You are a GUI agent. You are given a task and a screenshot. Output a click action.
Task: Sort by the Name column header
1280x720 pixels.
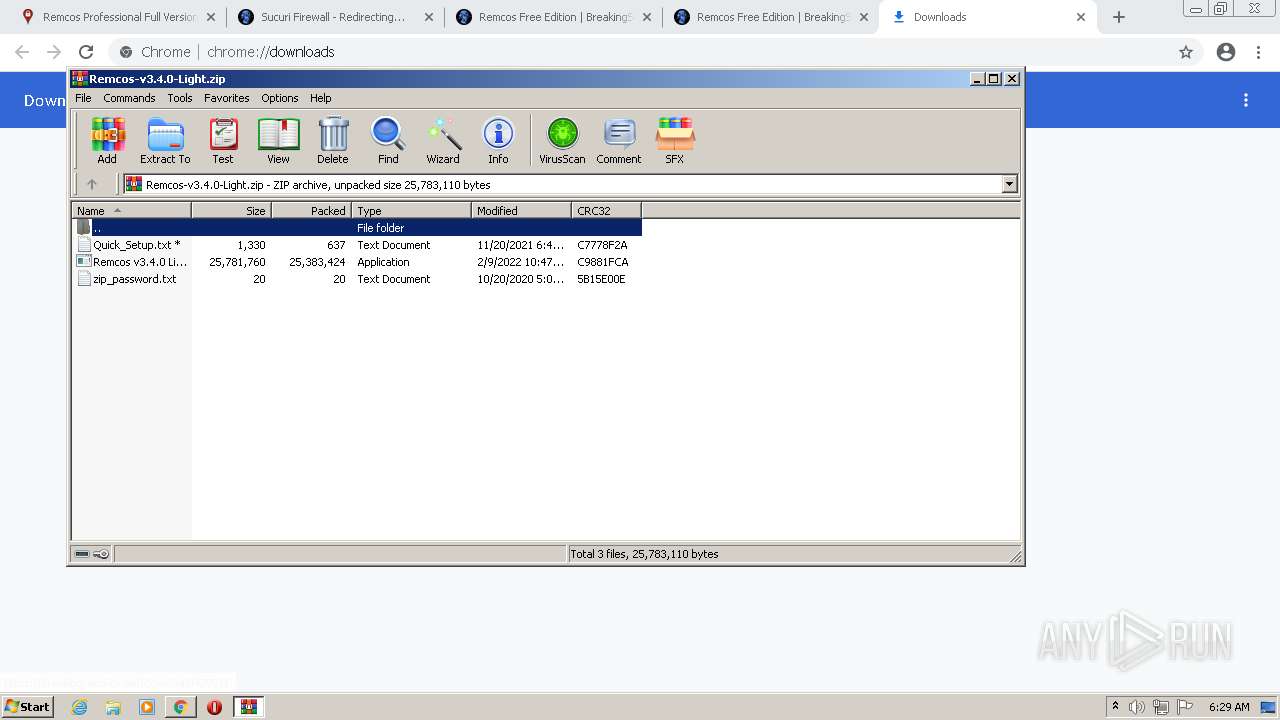(x=131, y=211)
